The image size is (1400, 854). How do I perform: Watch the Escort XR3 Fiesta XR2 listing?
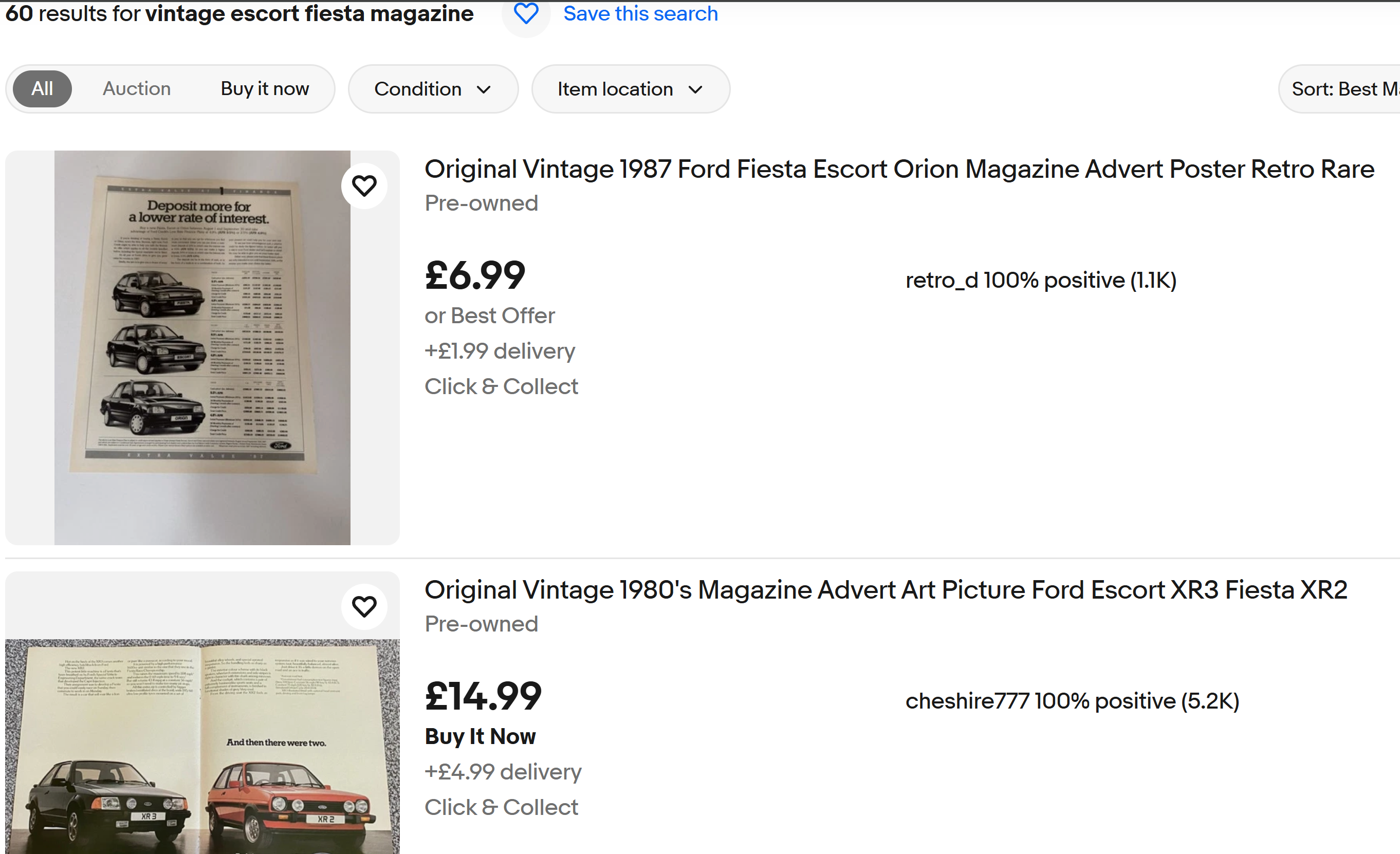pos(364,606)
